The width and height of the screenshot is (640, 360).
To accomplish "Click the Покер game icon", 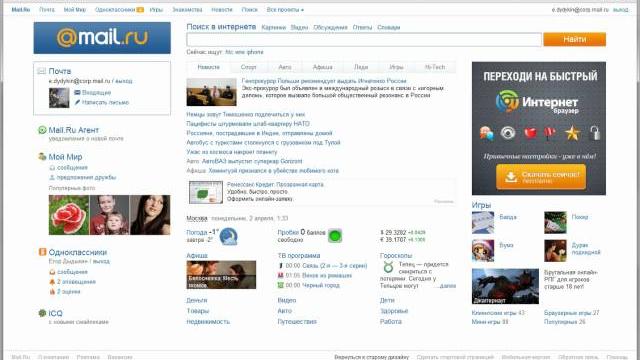I will tap(555, 222).
